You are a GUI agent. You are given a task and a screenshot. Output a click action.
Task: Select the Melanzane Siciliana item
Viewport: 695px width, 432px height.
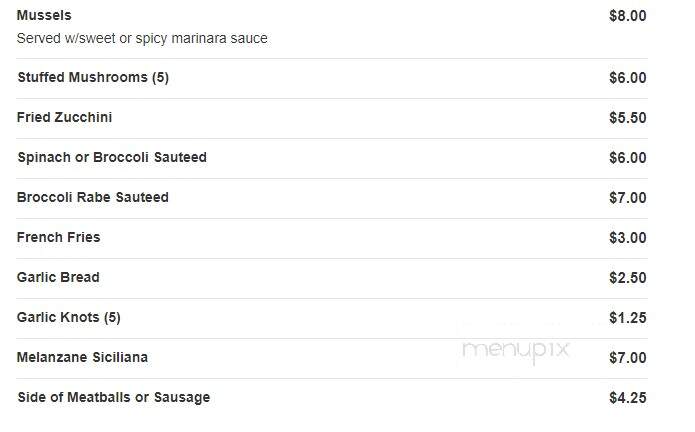pyautogui.click(x=82, y=357)
